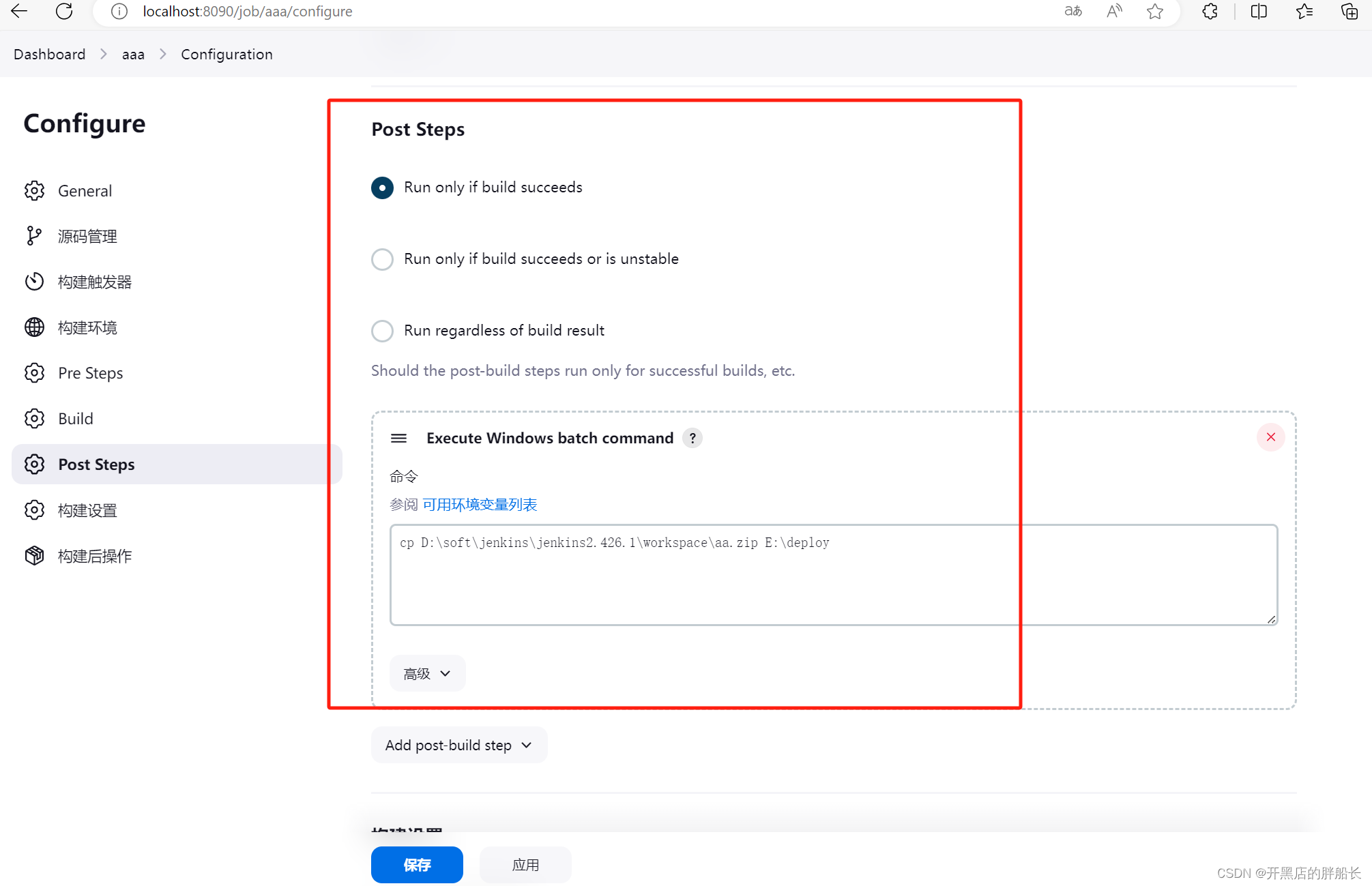Image resolution: width=1372 pixels, height=886 pixels.
Task: Expand the 高级 advanced options
Action: pyautogui.click(x=427, y=674)
